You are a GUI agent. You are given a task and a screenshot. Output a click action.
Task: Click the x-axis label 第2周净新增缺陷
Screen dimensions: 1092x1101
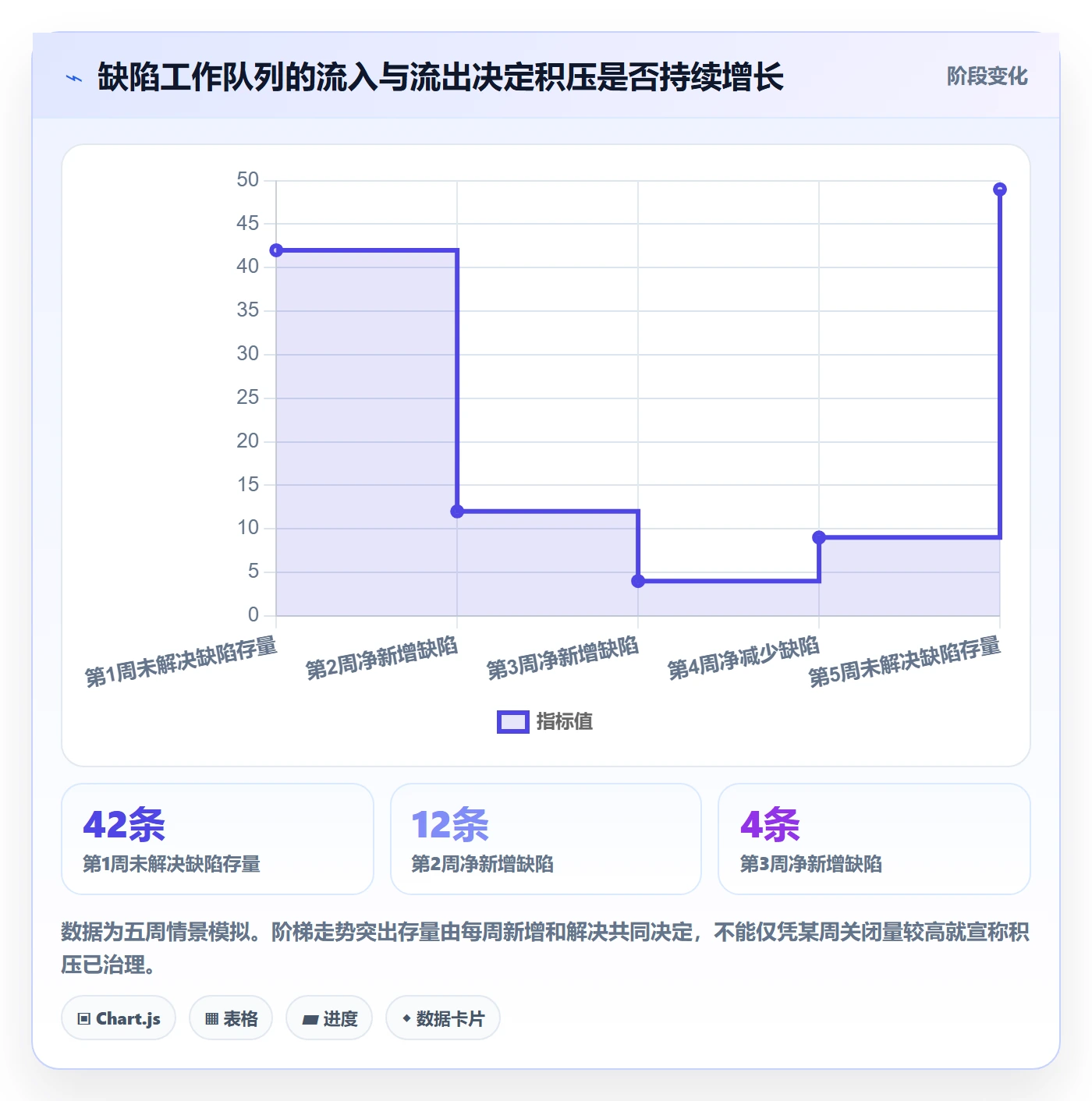[x=381, y=658]
